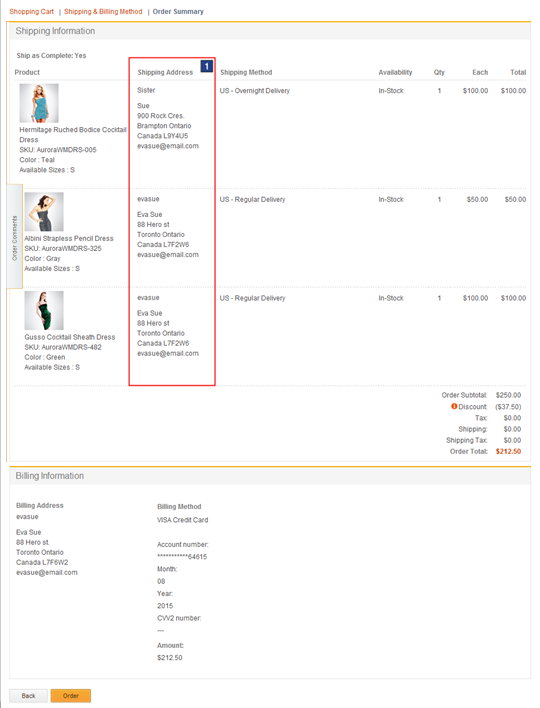Click In-Stock status for Hermitage dress
This screenshot has width=540, height=708.
point(391,91)
